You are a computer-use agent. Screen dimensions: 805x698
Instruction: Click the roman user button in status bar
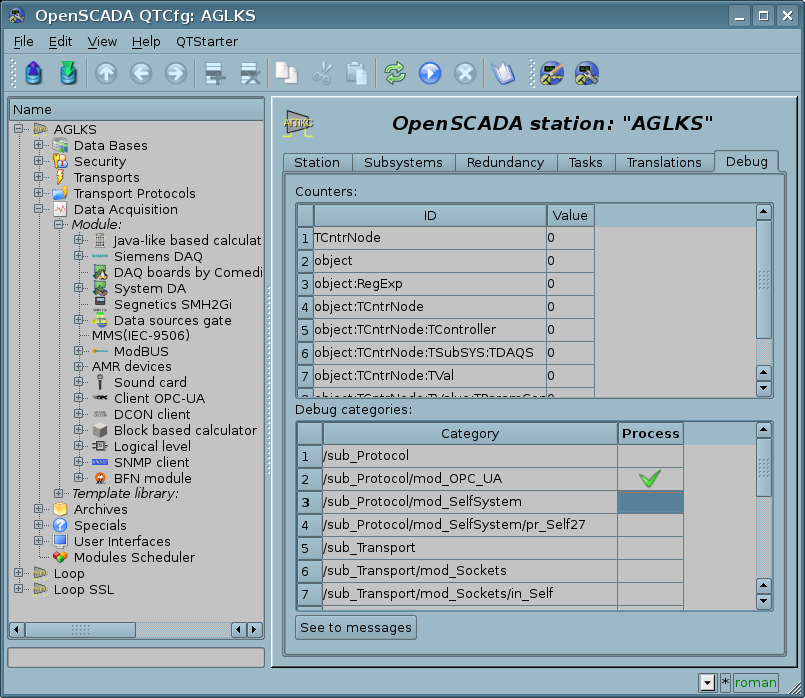point(755,683)
